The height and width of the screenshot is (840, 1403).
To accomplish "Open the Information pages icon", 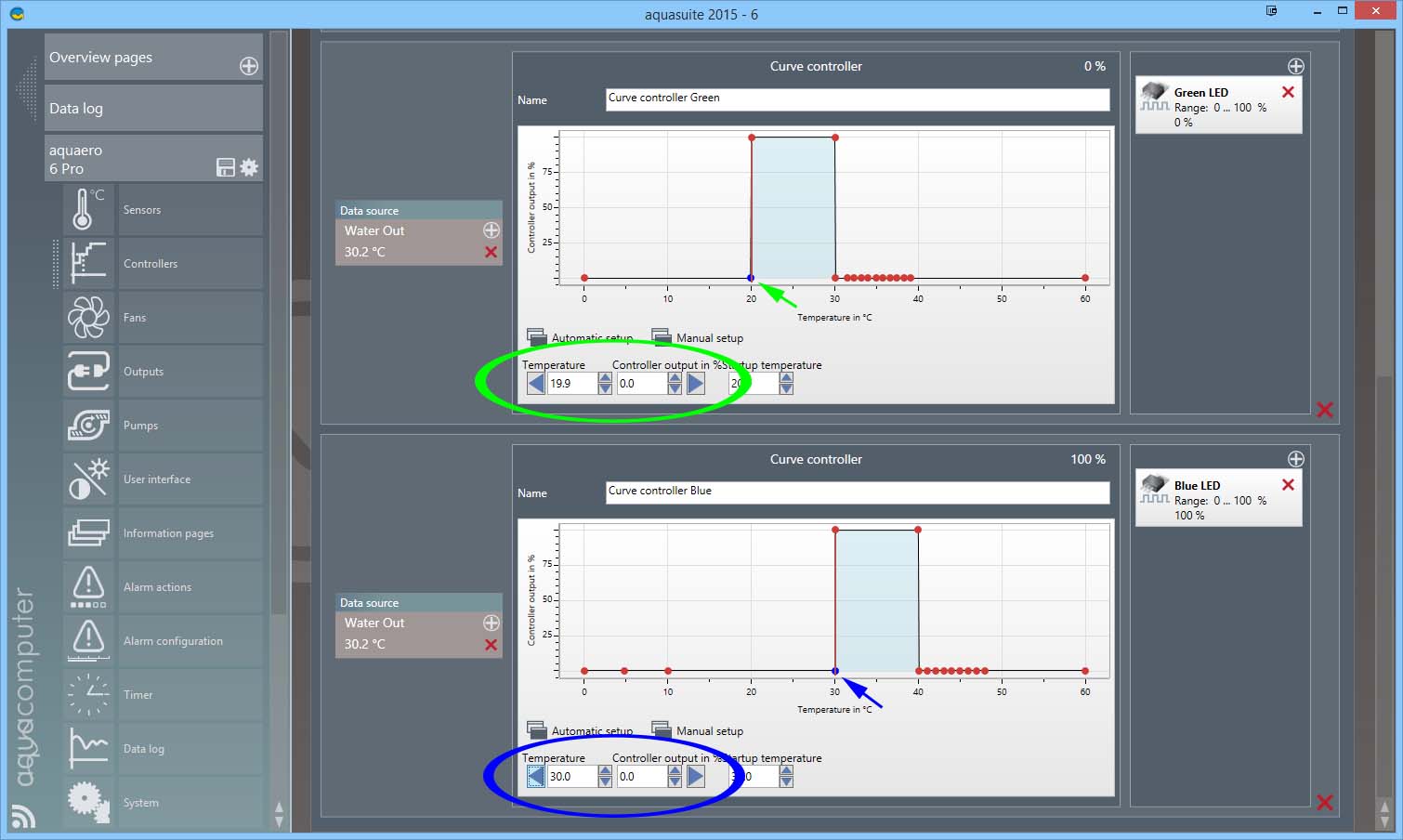I will point(88,533).
